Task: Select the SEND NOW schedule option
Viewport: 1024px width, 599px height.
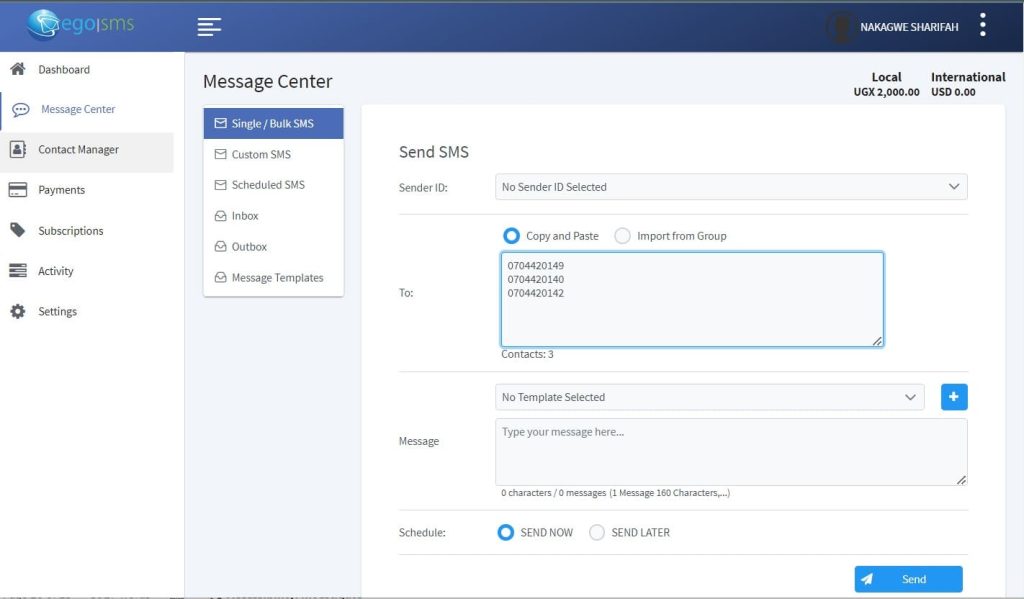Action: (x=506, y=533)
